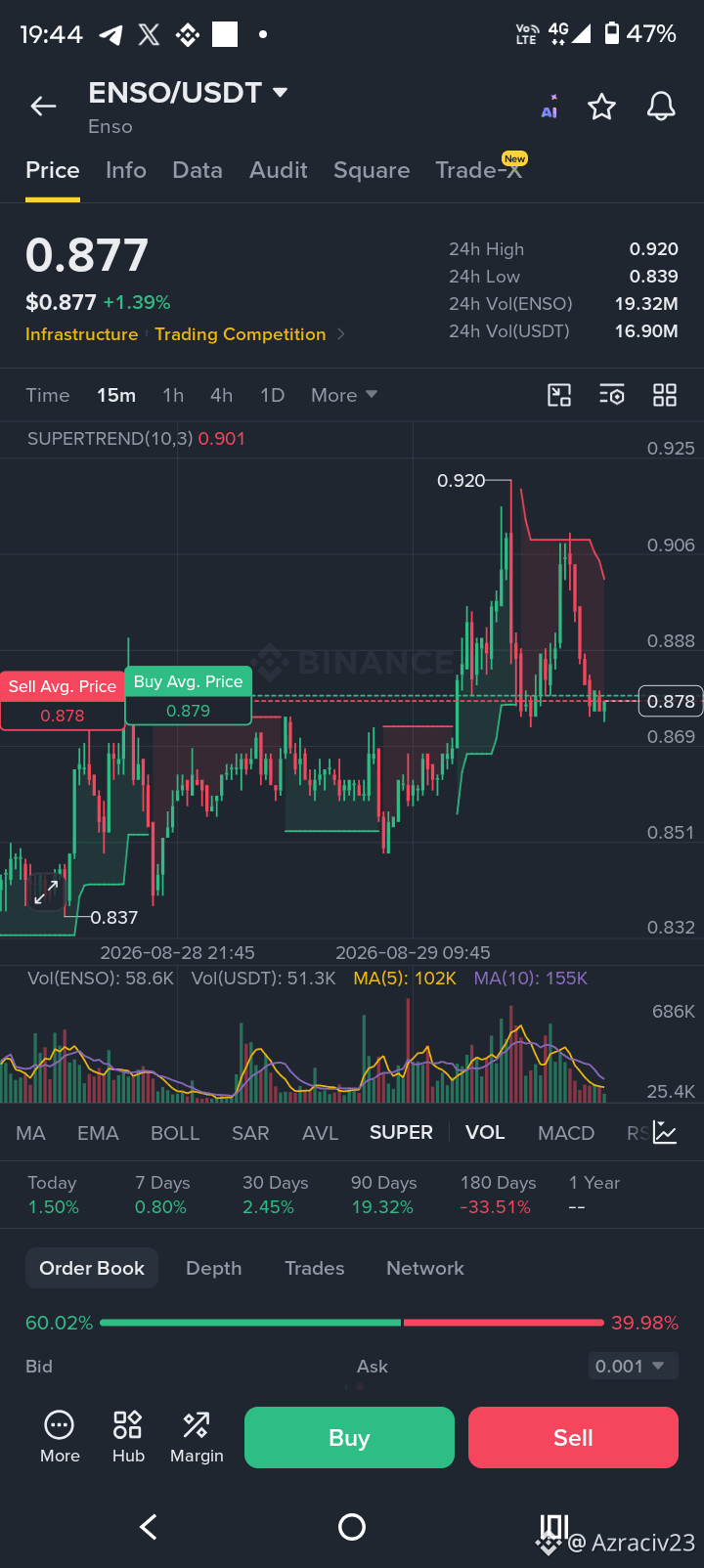Viewport: 704px width, 1568px height.
Task: Select the 4h chart interval
Action: [222, 395]
